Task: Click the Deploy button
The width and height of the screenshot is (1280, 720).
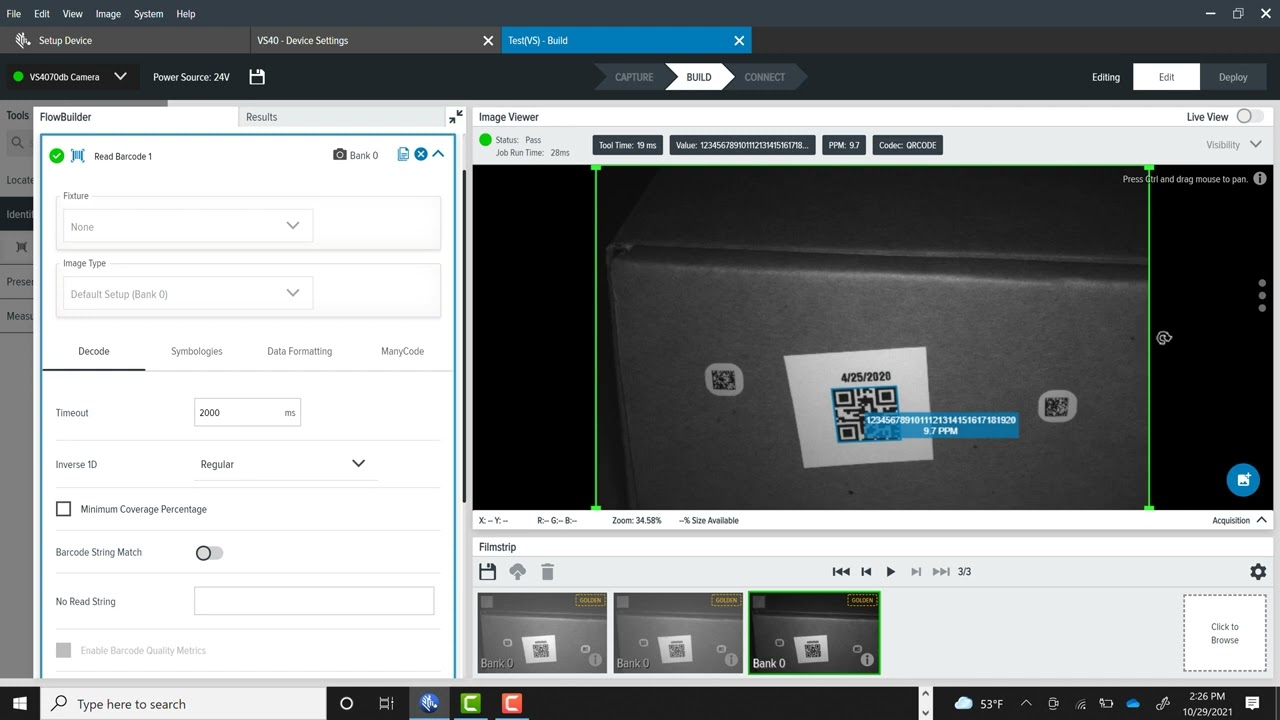Action: pos(1233,77)
